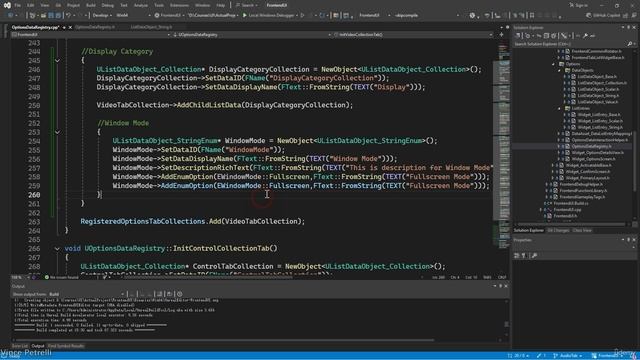The image size is (640, 360).
Task: Switch to Solution Explorer bottom tab
Action: pyautogui.click(x=529, y=231)
